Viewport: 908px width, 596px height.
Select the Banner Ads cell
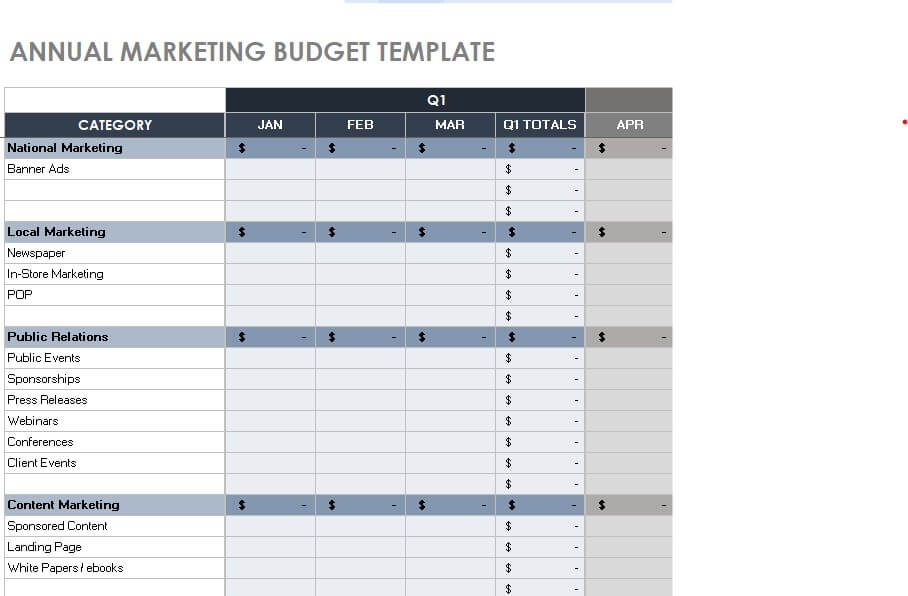(38, 169)
